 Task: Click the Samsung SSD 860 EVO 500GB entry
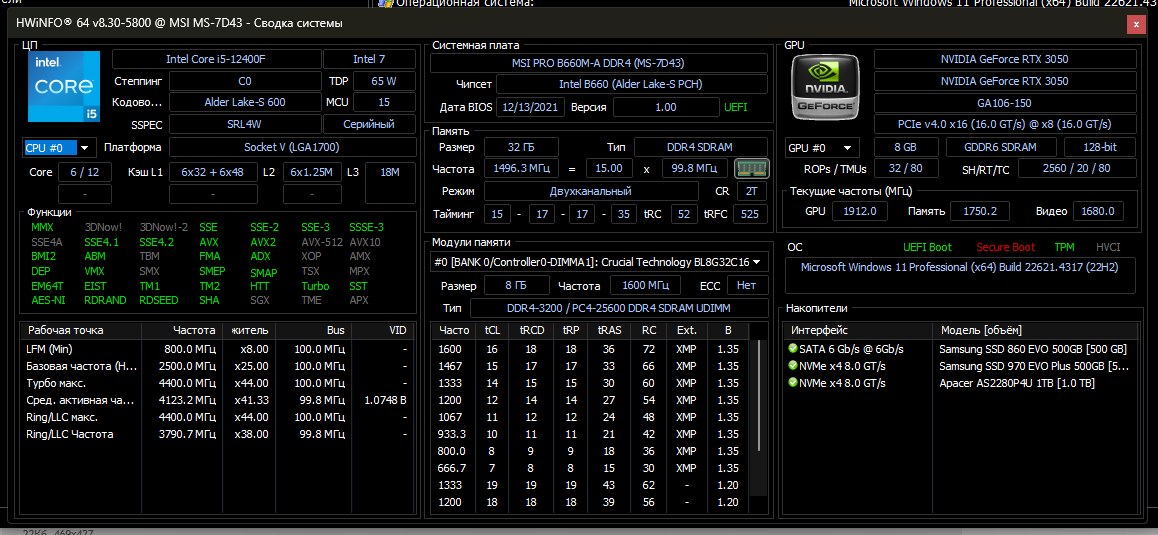[1032, 349]
